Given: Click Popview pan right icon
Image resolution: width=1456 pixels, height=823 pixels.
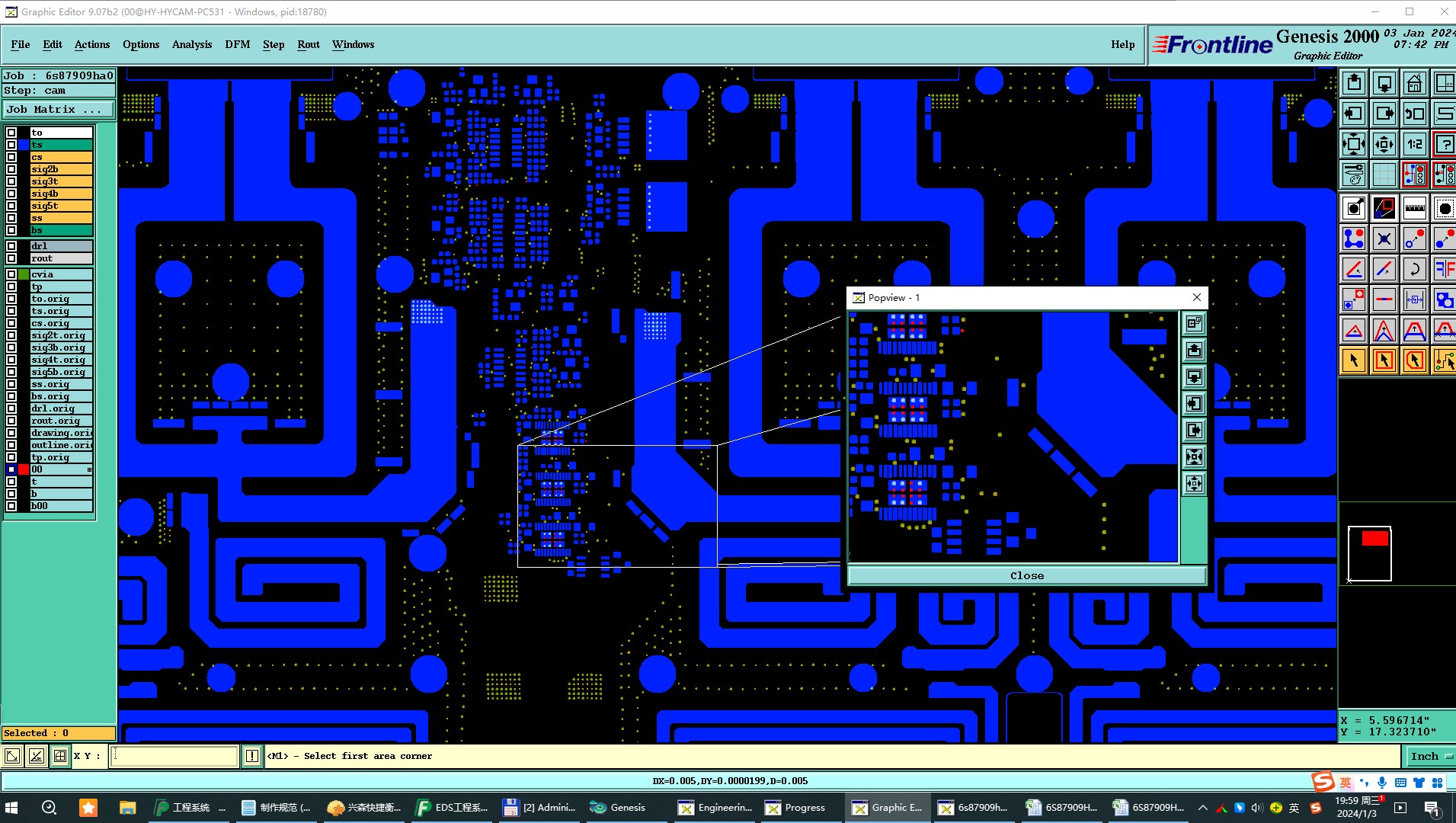Looking at the screenshot, I should click(1194, 431).
